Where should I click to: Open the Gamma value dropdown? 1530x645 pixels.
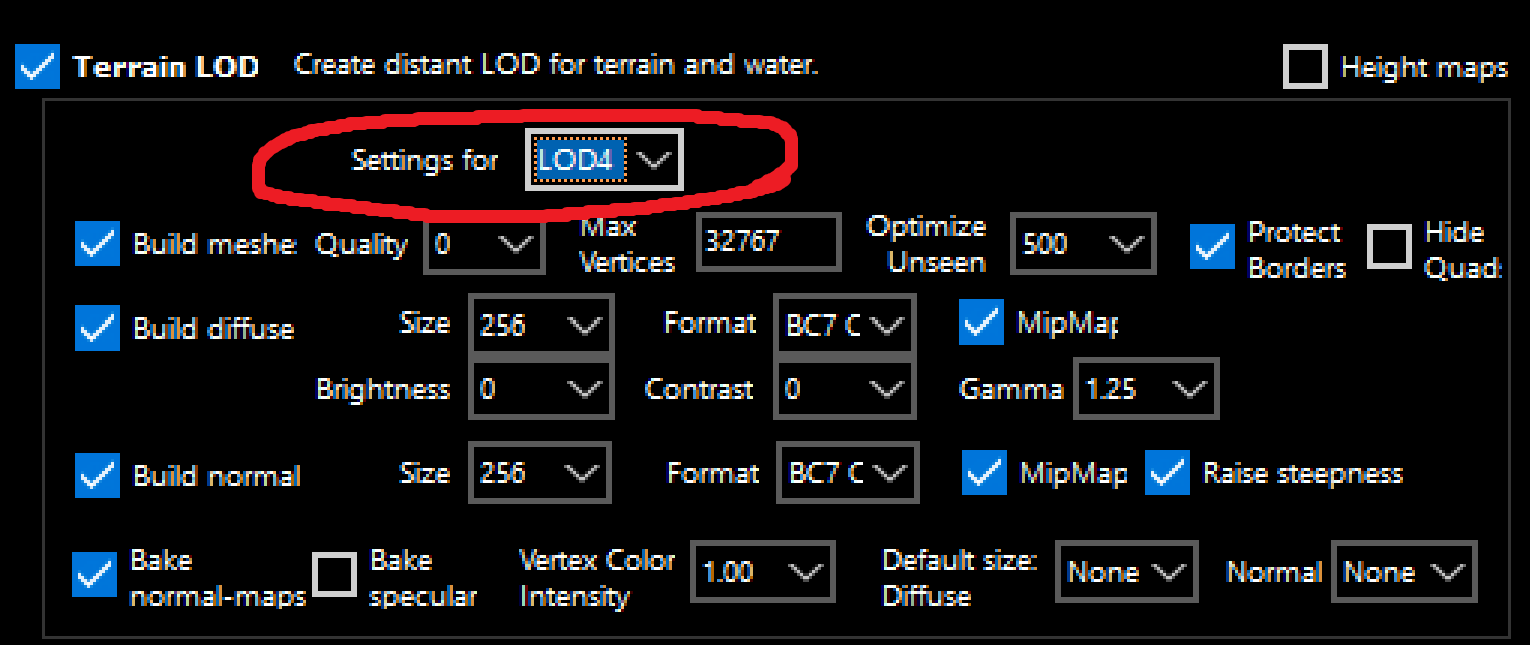coord(1146,389)
